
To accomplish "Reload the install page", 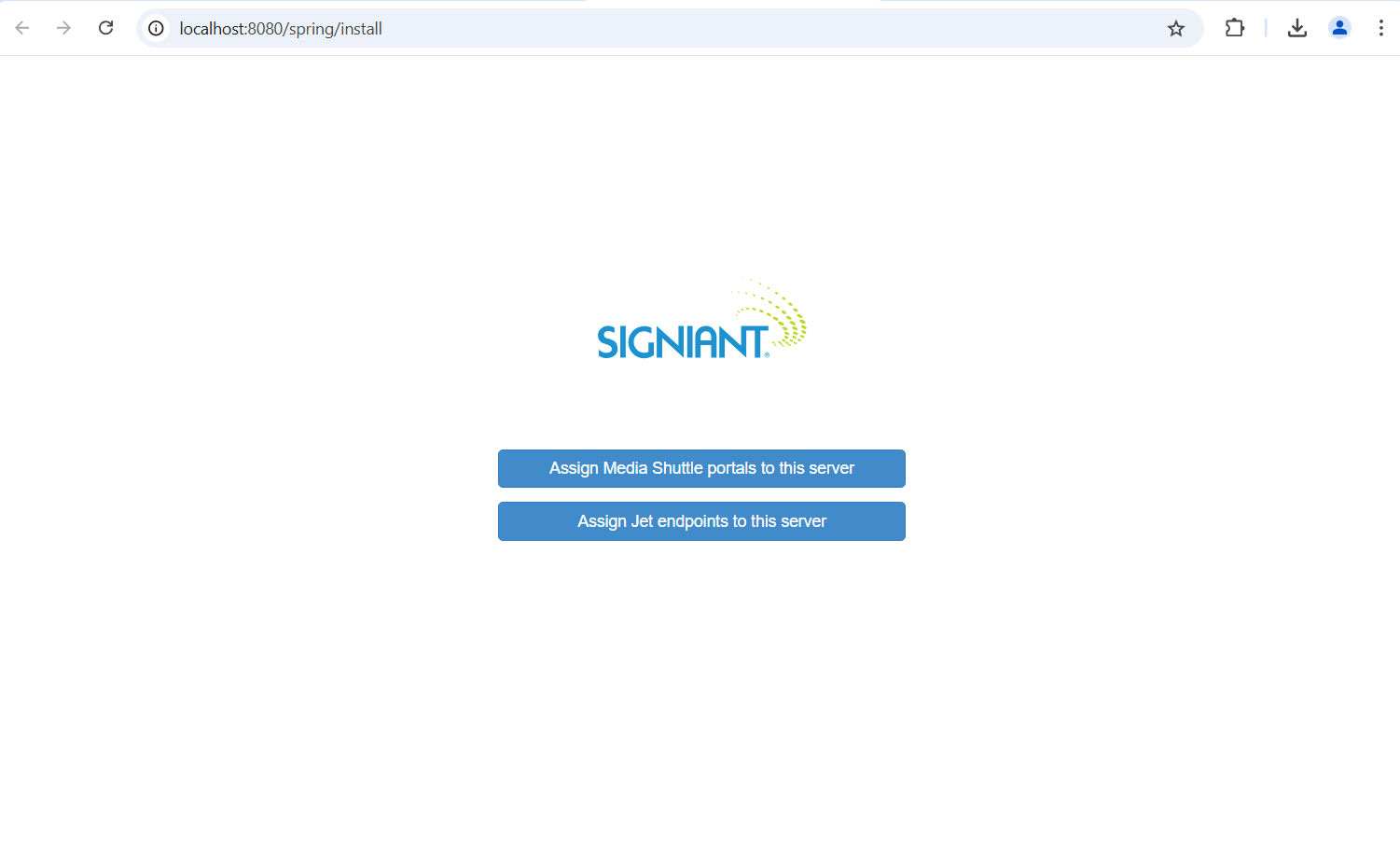I will (x=106, y=28).
